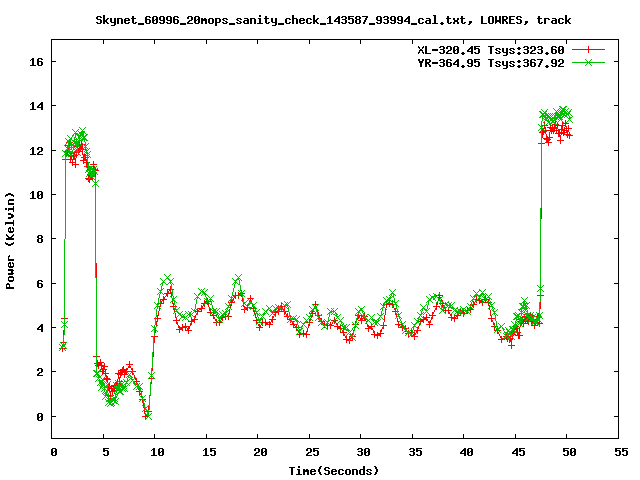Click the x-axis tick label 0
The image size is (640, 480).
click(53, 452)
